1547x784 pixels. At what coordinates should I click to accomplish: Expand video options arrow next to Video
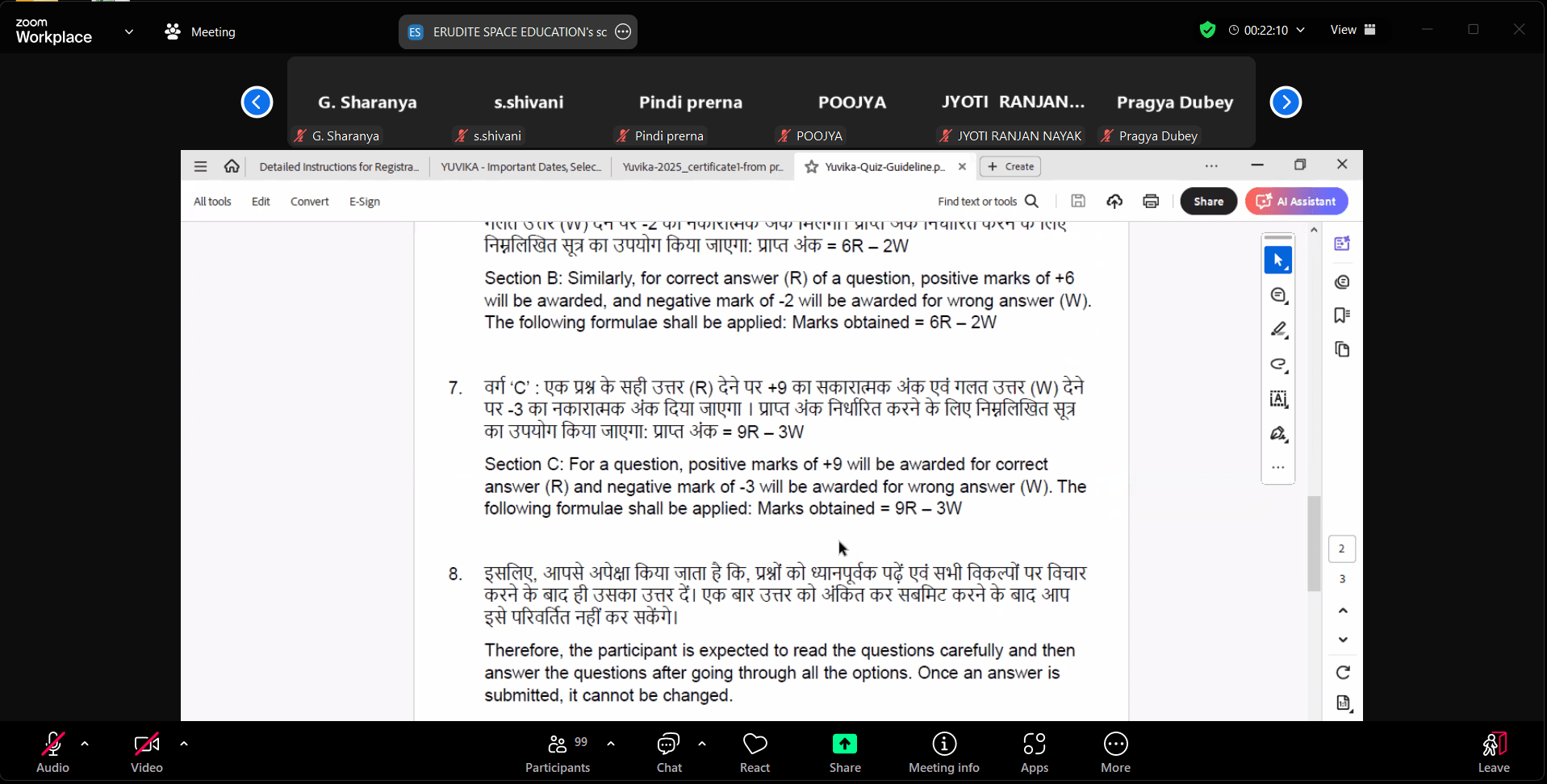click(x=184, y=744)
